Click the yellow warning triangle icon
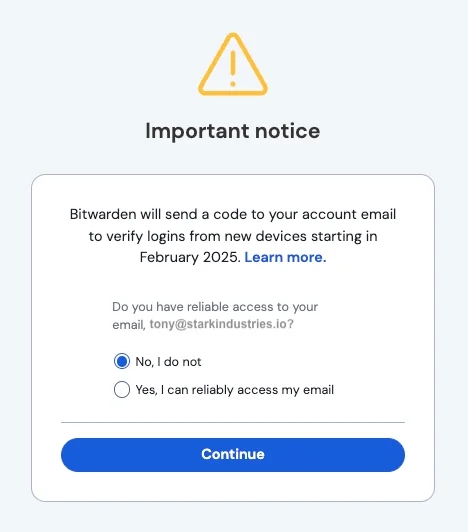Screen dimensions: 468x532 pyautogui.click(x=233, y=64)
